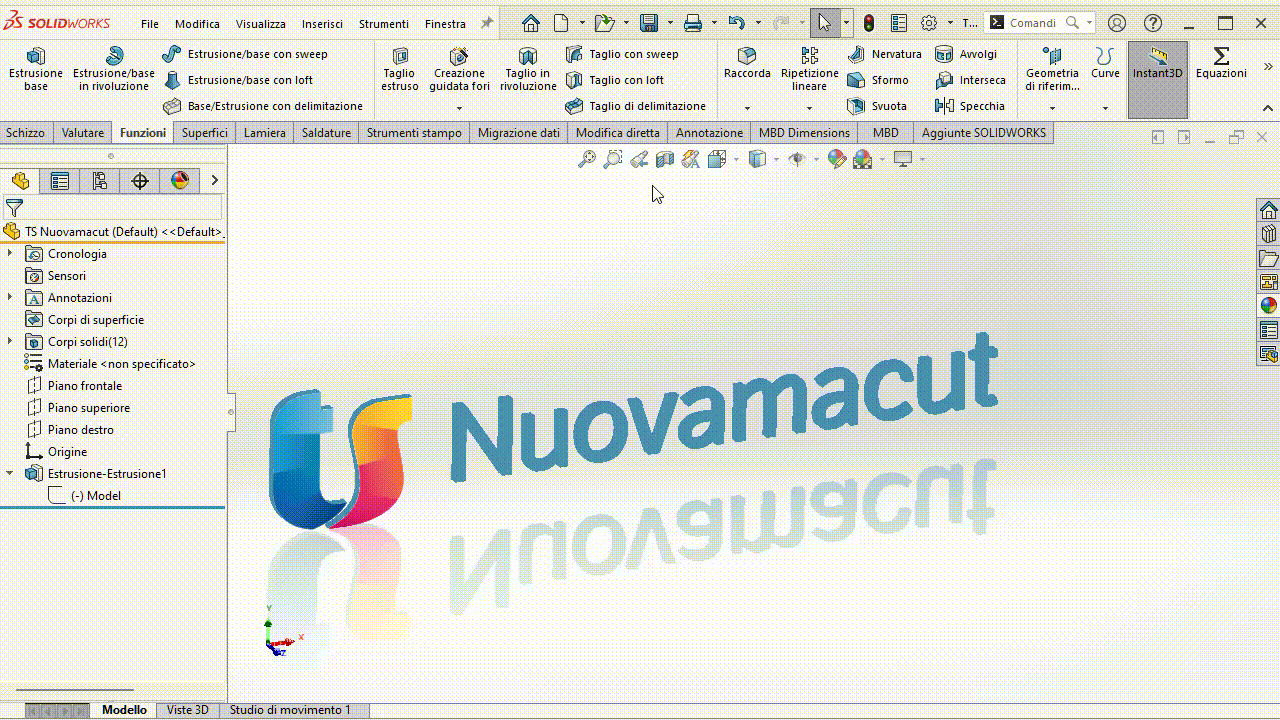Select the Taglio estruso tool
Image resolution: width=1280 pixels, height=720 pixels.
point(400,57)
